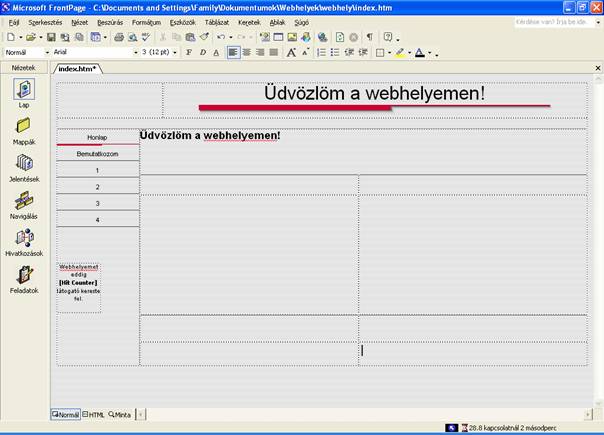Click the left align icon
The height and width of the screenshot is (435, 604).
point(233,52)
